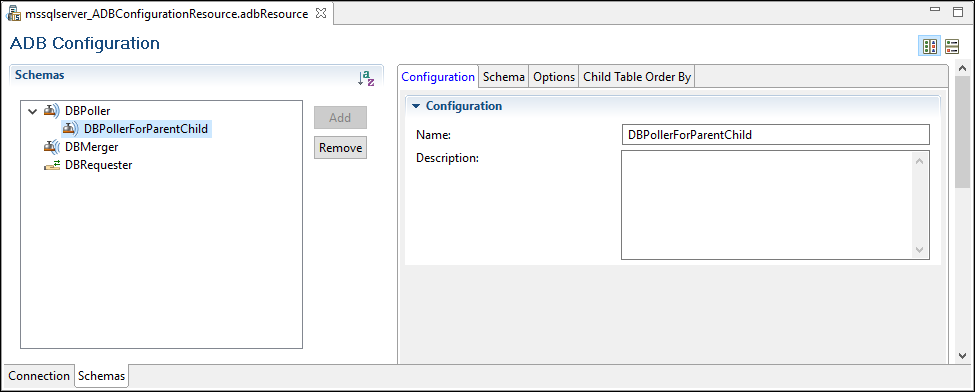Minimize the editor pane
Image resolution: width=975 pixels, height=392 pixels.
click(x=935, y=9)
